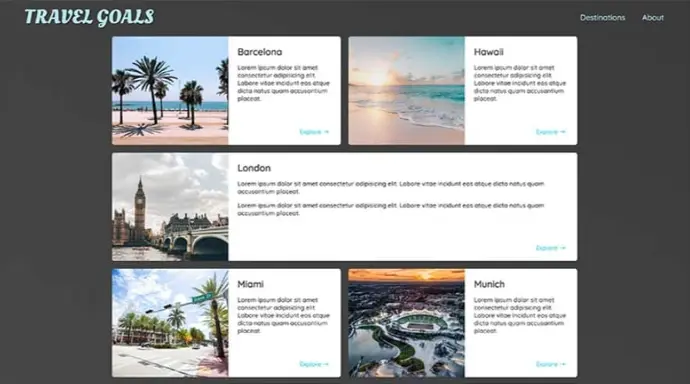Click the Miami card heading

point(250,284)
